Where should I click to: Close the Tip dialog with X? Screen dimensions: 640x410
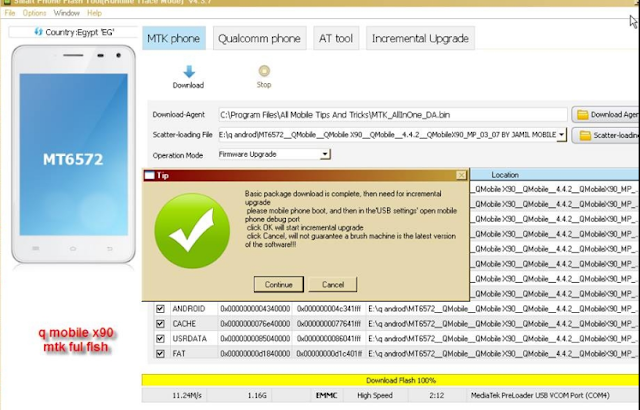tap(461, 175)
